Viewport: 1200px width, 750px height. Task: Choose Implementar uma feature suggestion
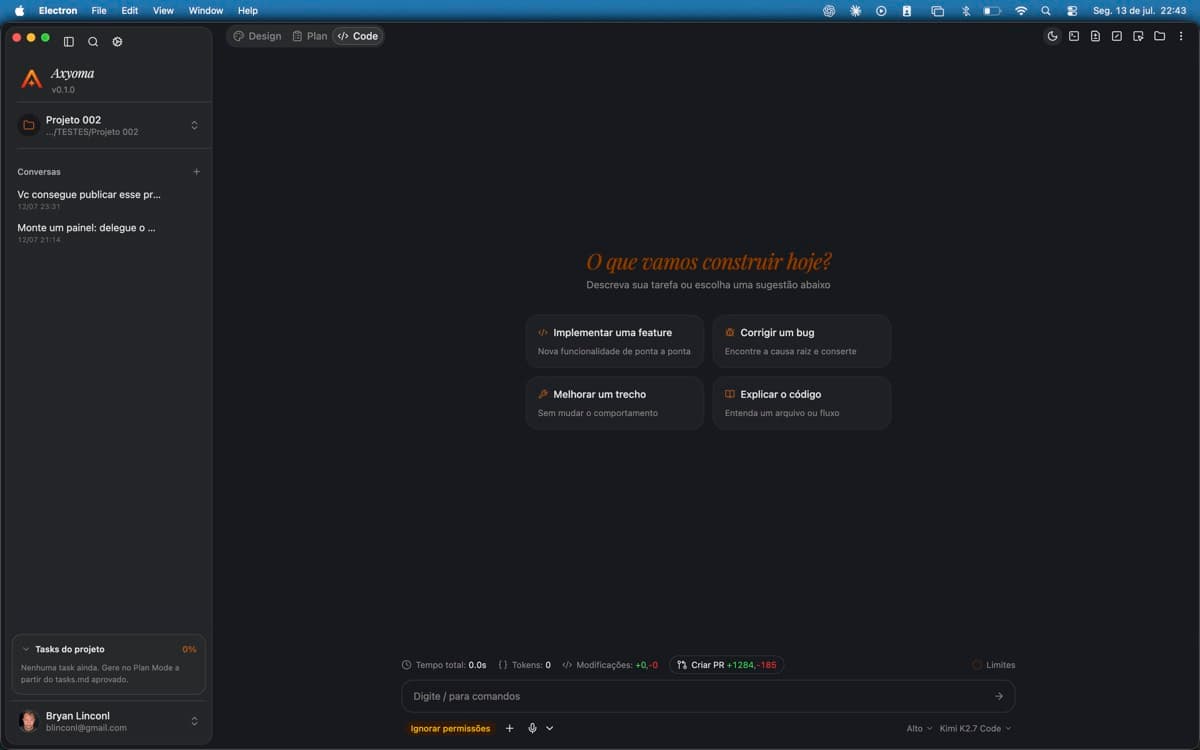tap(615, 341)
